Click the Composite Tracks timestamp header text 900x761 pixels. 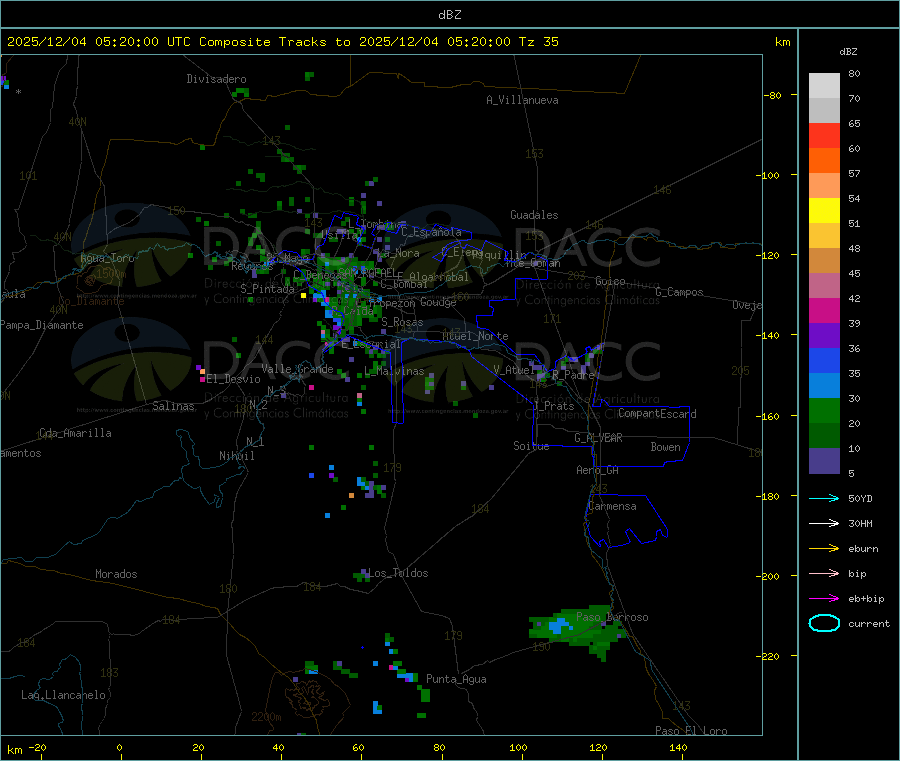point(282,42)
